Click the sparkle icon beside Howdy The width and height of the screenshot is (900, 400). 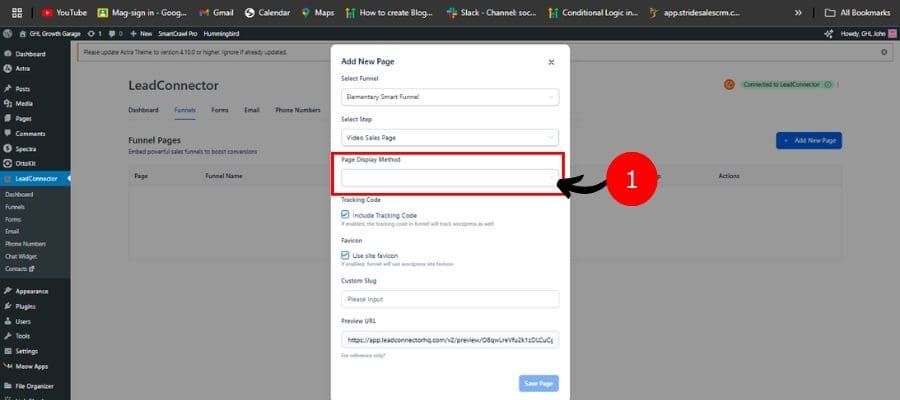point(828,34)
